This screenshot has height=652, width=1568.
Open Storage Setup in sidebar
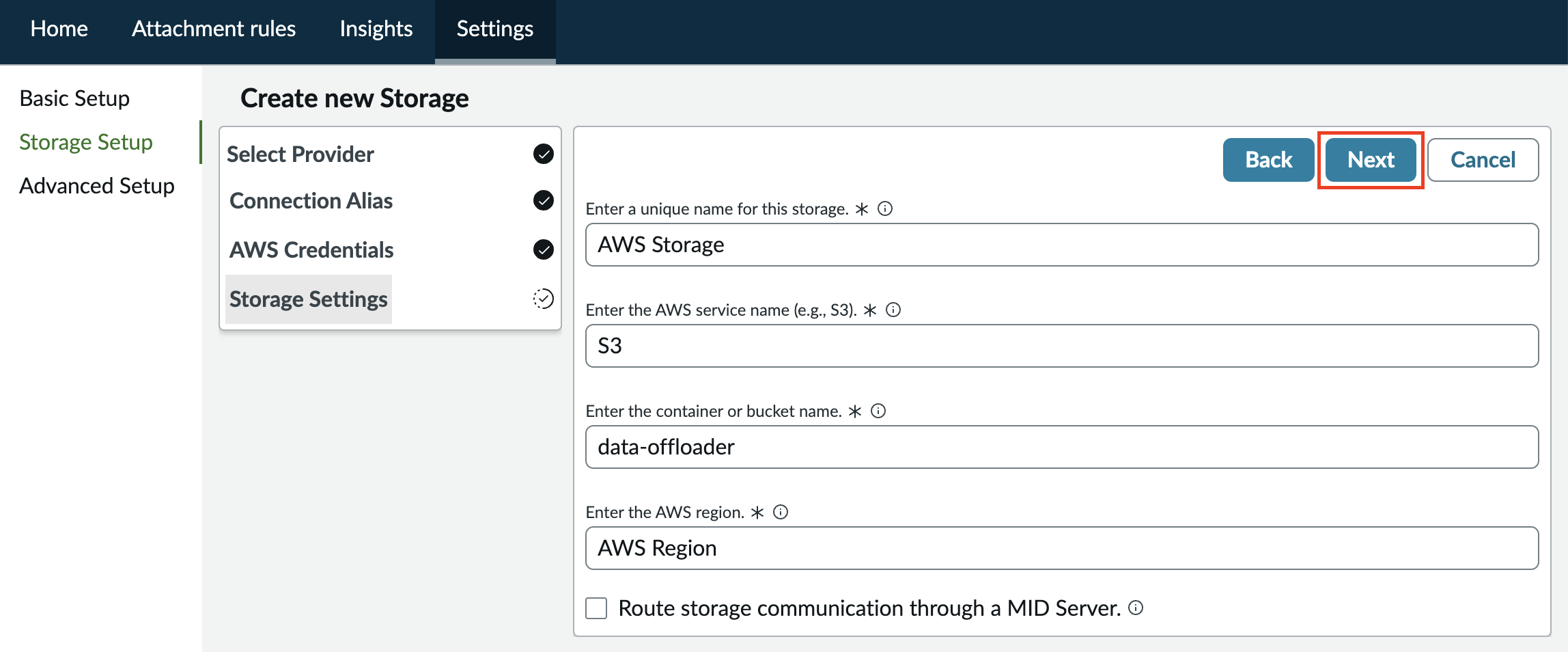[86, 142]
